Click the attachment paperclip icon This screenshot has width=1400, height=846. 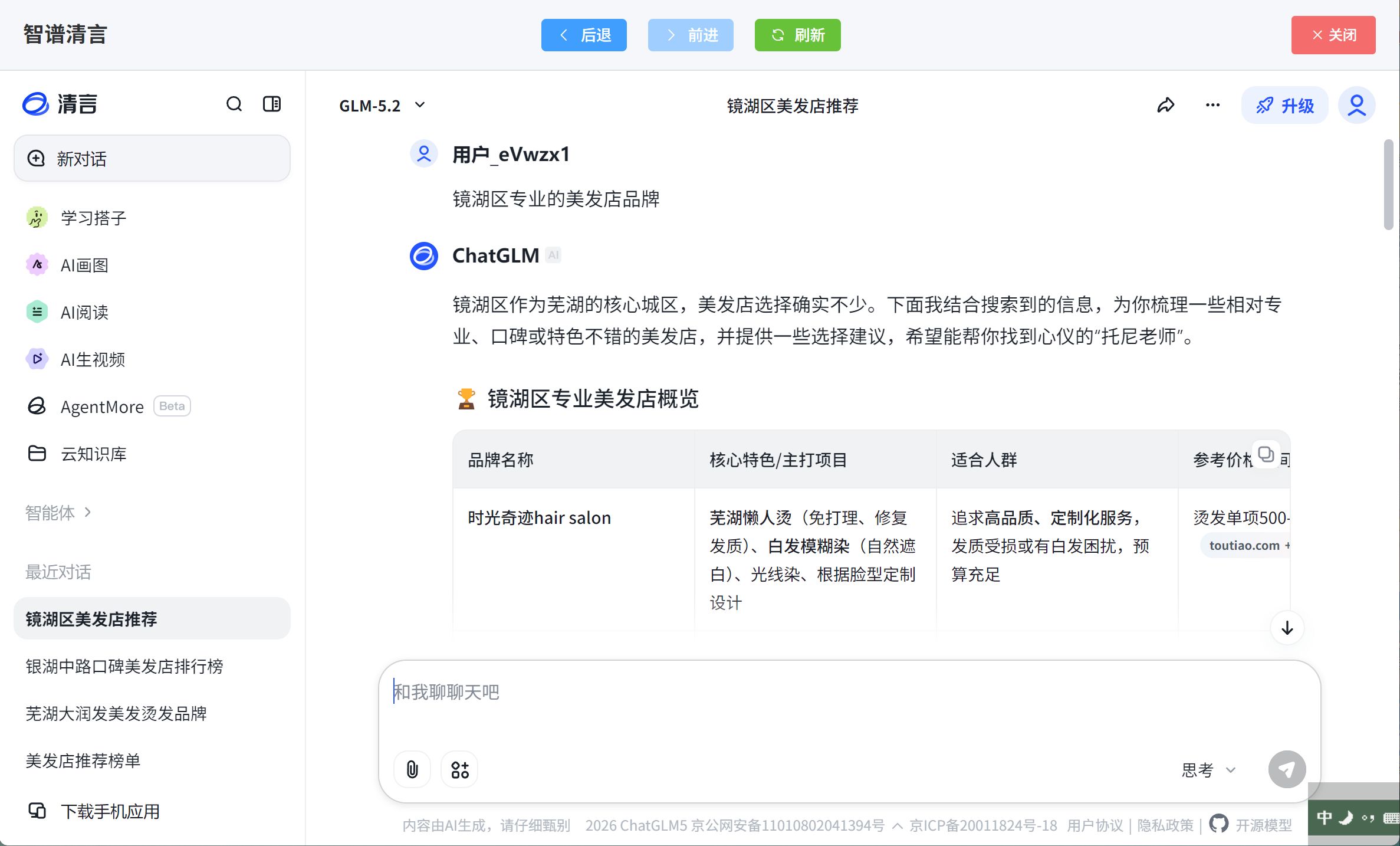click(x=412, y=769)
